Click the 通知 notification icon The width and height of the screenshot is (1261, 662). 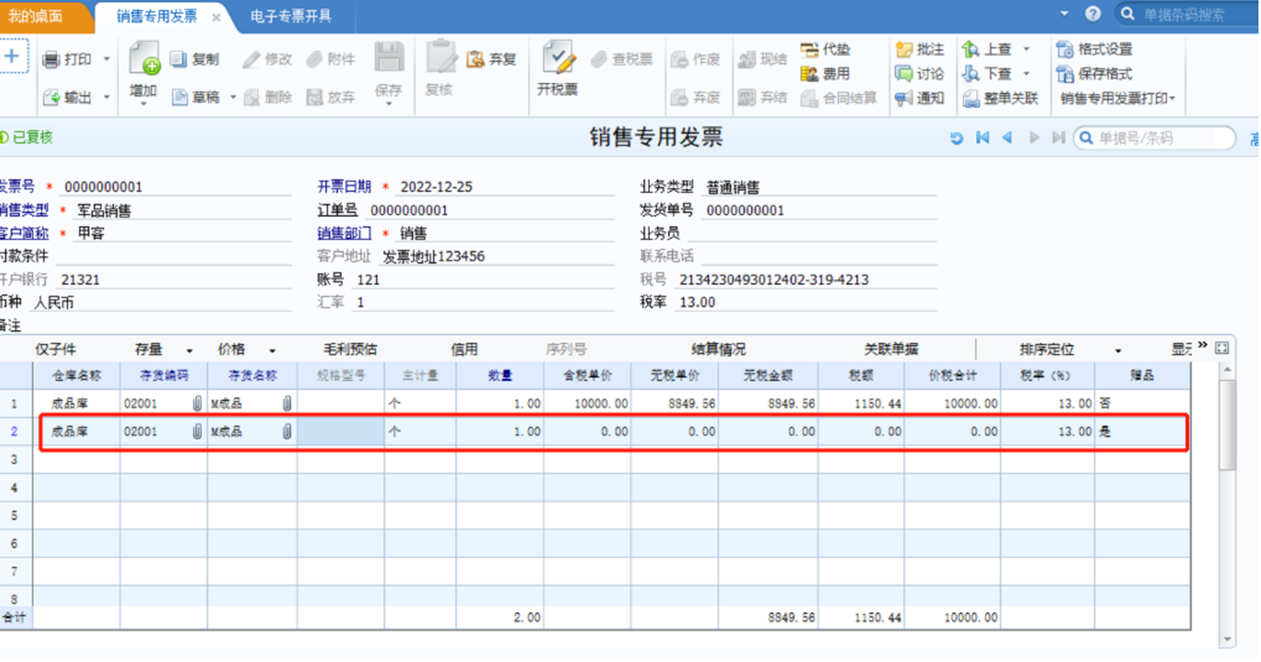[904, 97]
